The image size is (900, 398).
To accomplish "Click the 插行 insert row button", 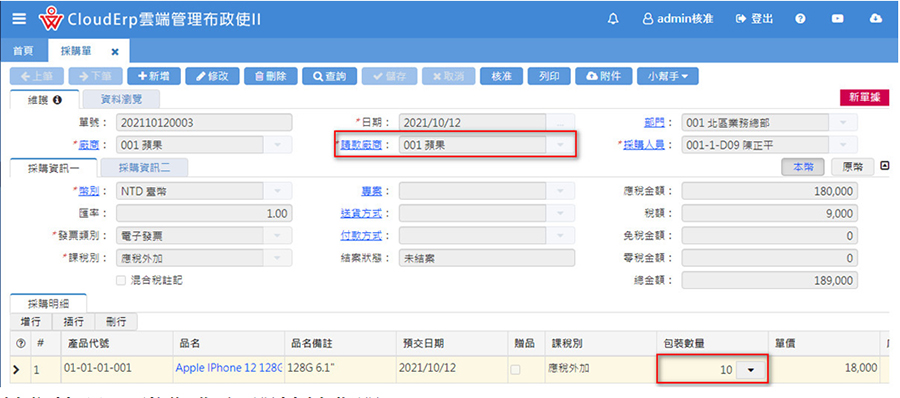I will coord(73,322).
